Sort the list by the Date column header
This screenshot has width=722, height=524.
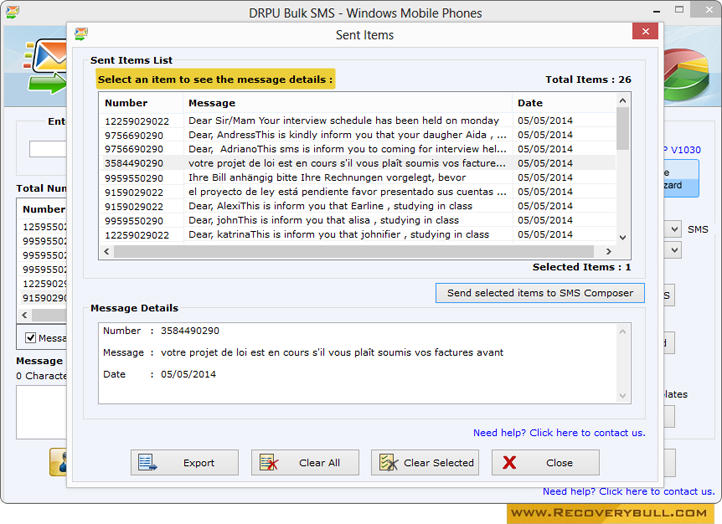click(x=564, y=103)
